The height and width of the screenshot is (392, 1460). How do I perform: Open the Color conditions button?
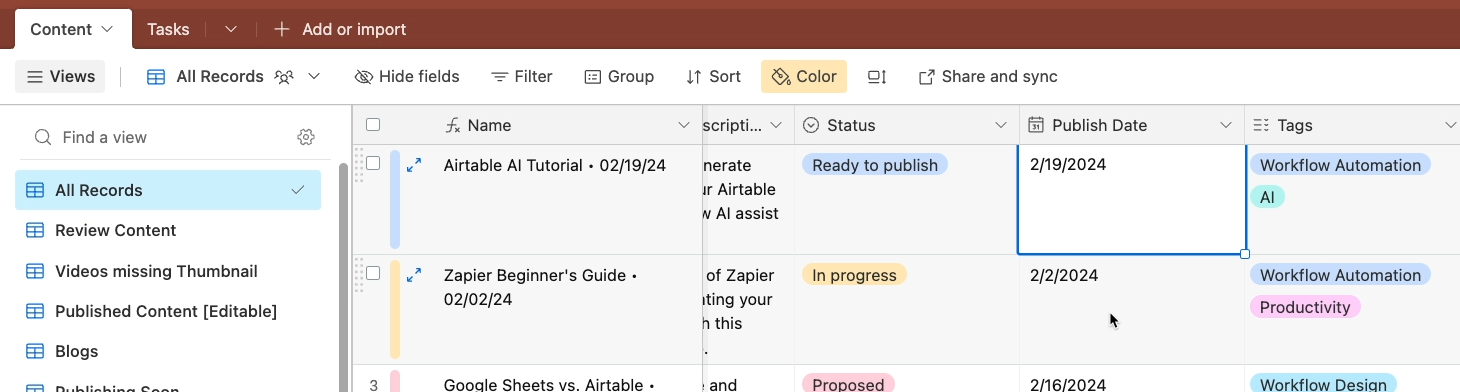[804, 77]
